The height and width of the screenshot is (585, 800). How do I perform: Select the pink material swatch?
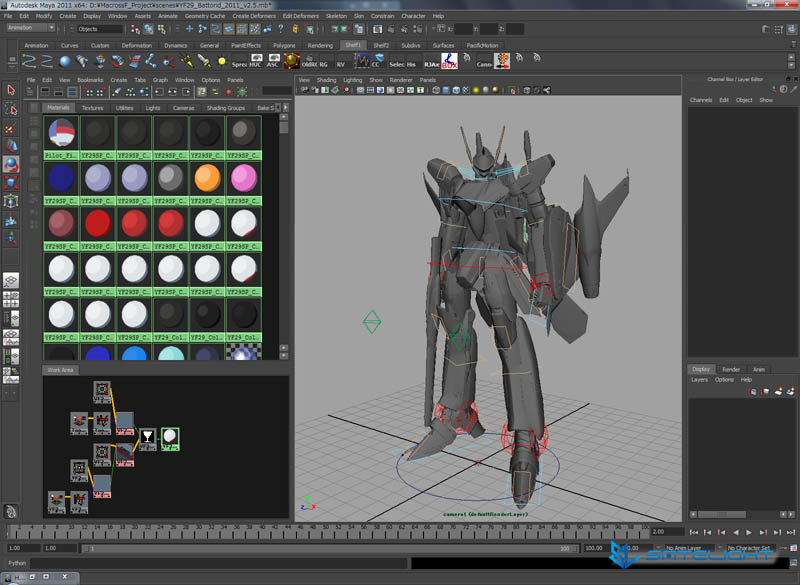244,177
